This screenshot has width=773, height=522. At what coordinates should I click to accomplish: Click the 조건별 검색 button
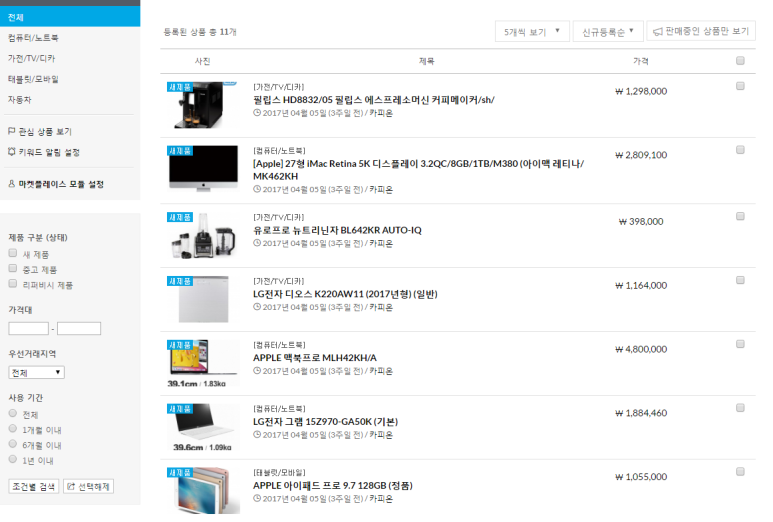pyautogui.click(x=34, y=487)
